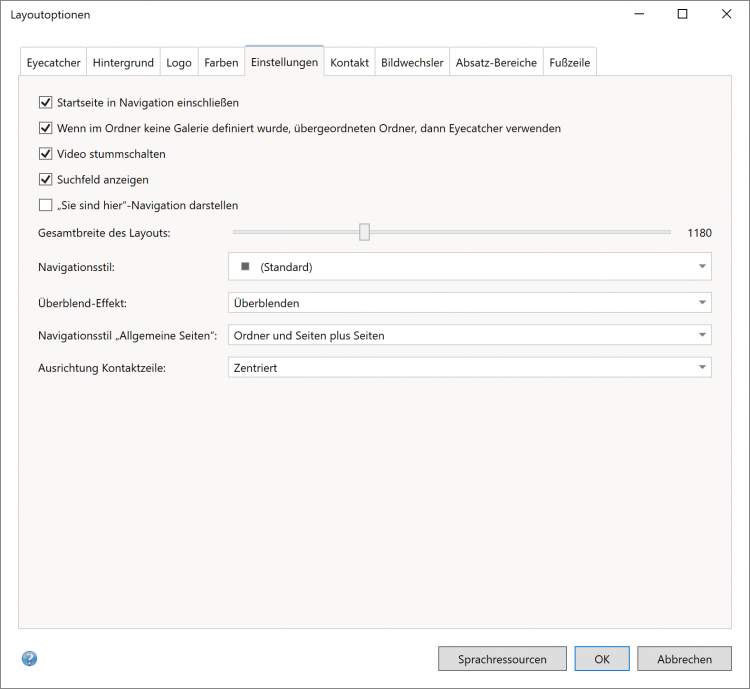750x689 pixels.
Task: Enable the „Sie sind hier"-Navigation checkbox
Action: tap(45, 206)
